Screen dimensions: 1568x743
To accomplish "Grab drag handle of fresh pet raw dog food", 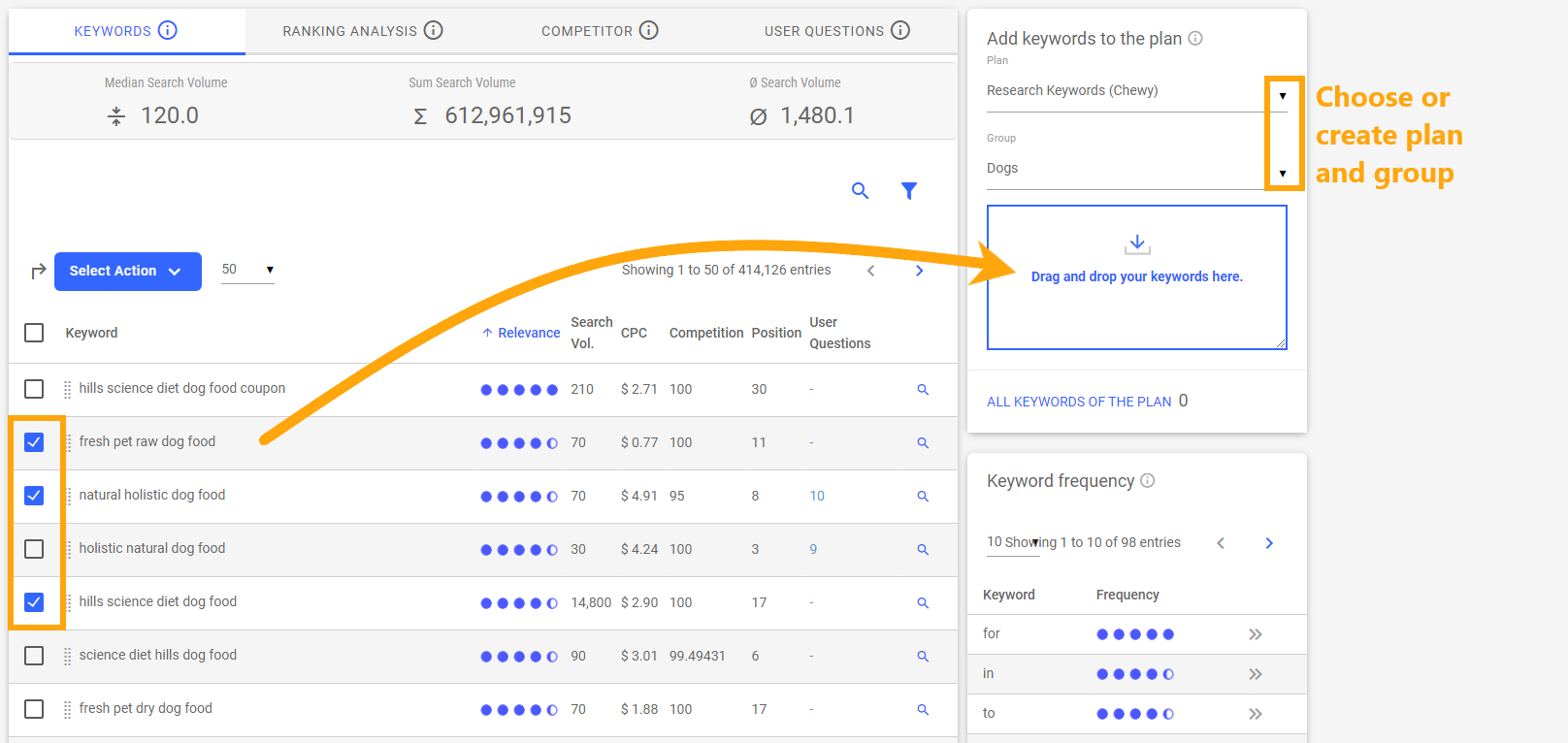I will (68, 443).
